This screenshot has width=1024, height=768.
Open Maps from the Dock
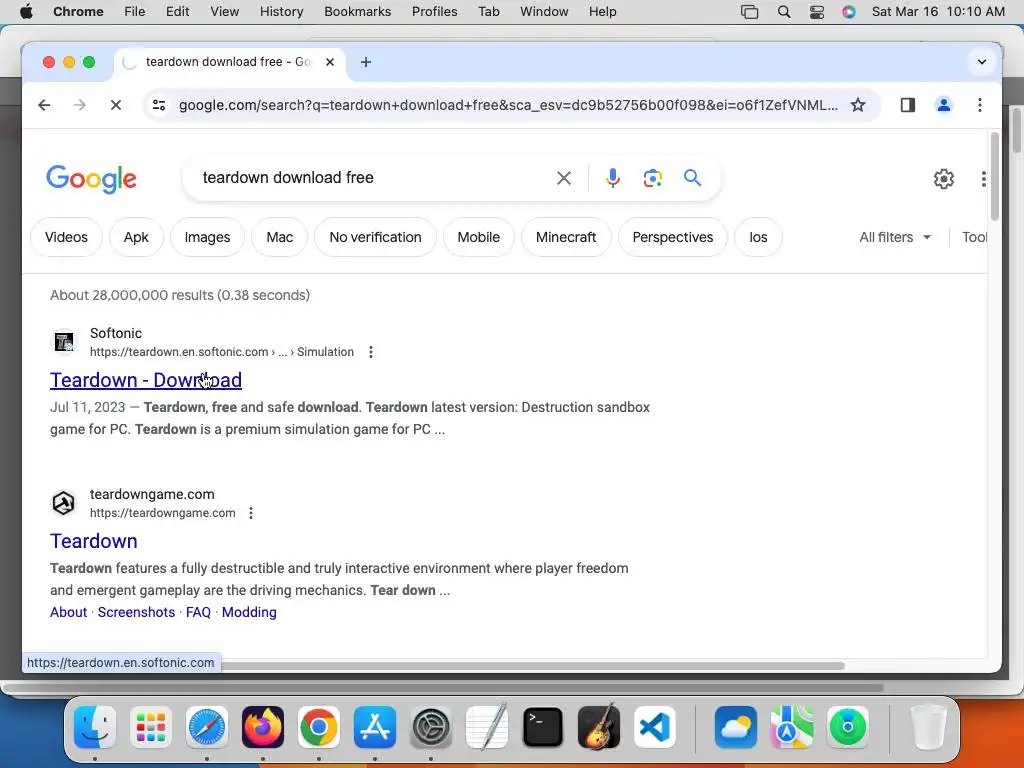click(792, 727)
